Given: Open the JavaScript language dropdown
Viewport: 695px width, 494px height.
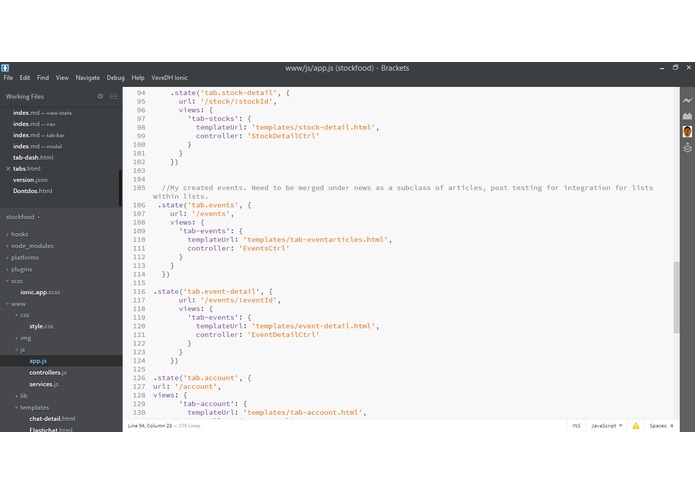Looking at the screenshot, I should 606,426.
